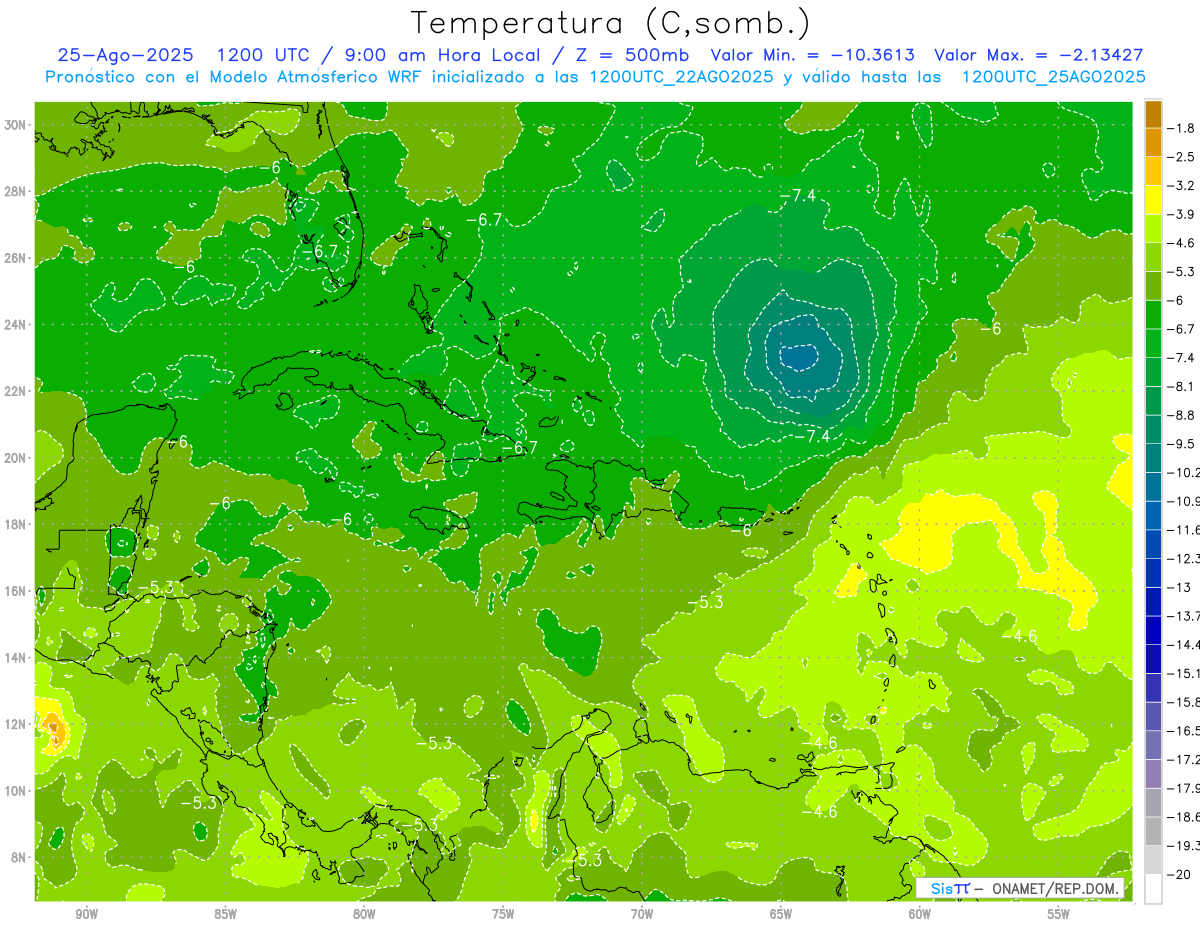
Task: Pick the gray swatch between -18.6 and -19.3
Action: click(x=1153, y=831)
